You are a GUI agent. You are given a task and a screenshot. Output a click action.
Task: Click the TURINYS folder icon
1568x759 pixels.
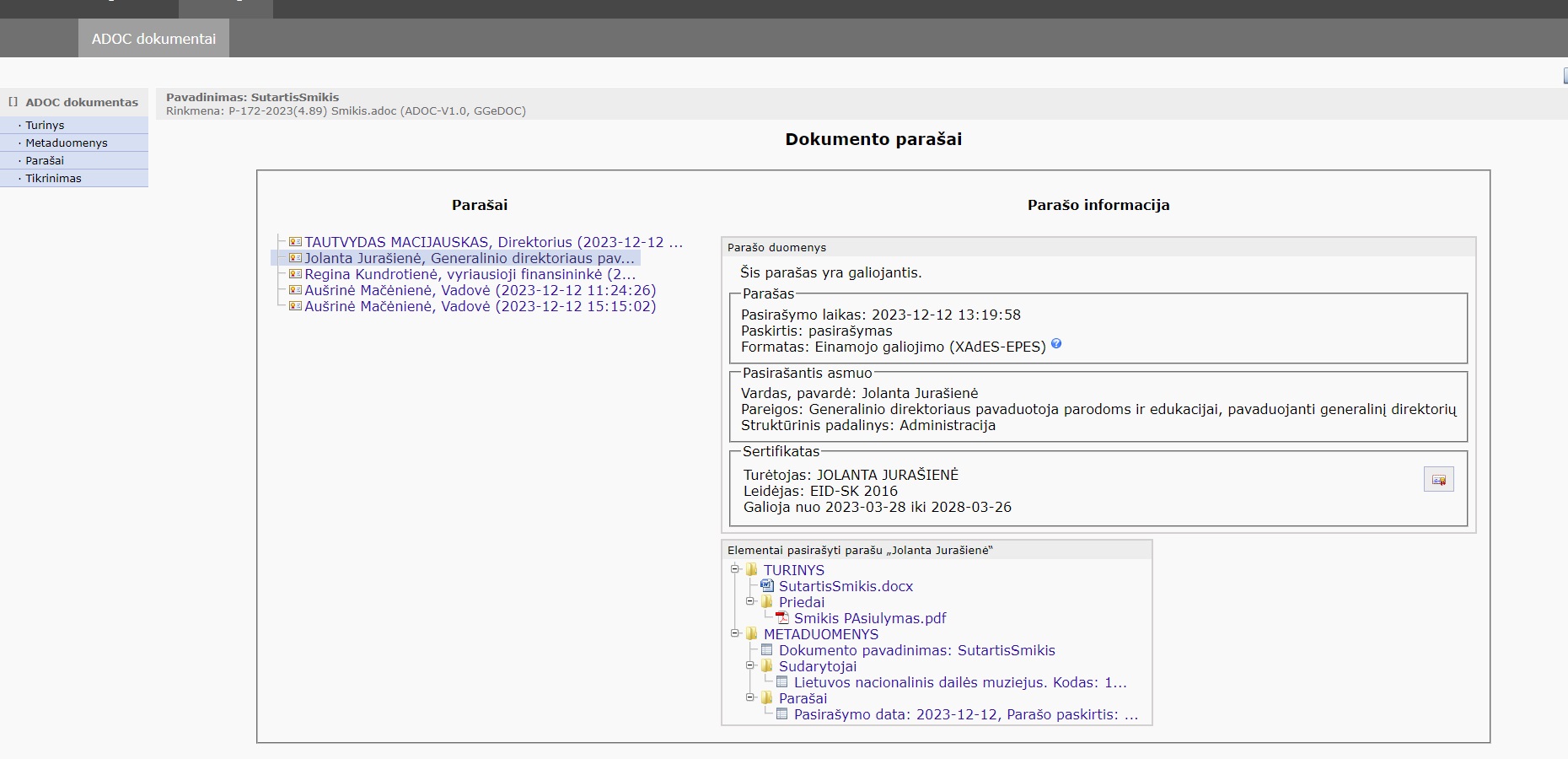752,569
